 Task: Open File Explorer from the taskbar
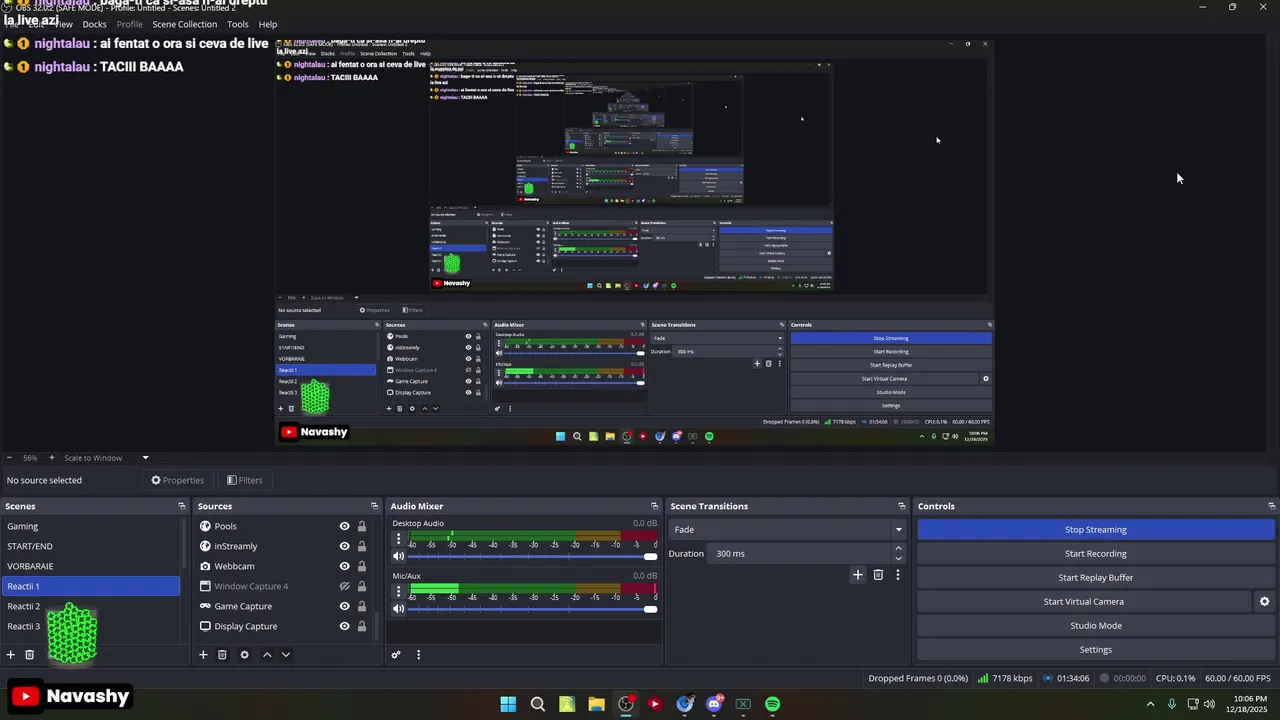596,704
